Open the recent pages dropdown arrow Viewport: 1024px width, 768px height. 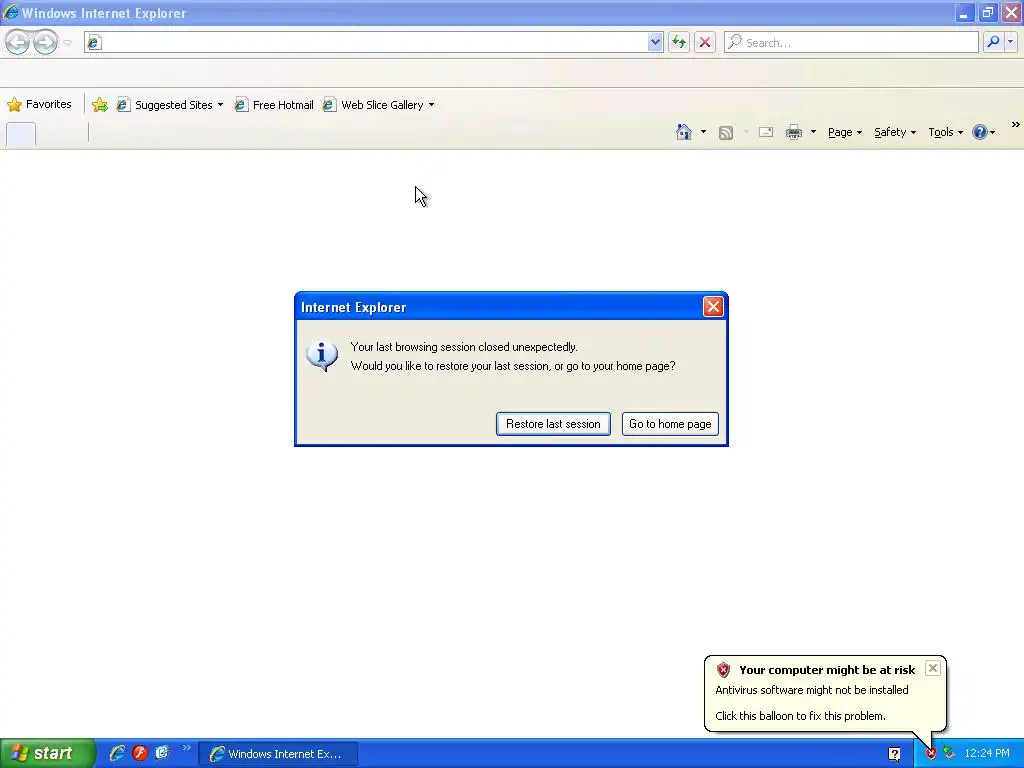(x=67, y=42)
